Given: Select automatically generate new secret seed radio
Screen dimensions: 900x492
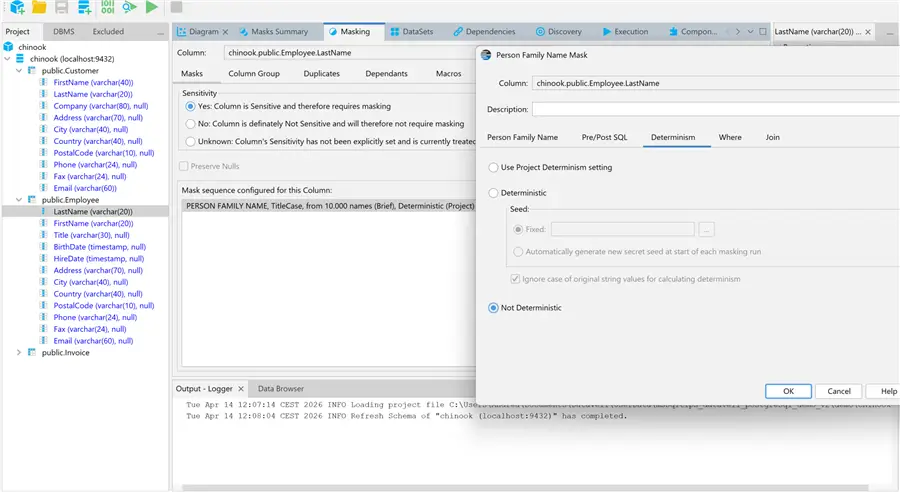Looking at the screenshot, I should [x=518, y=251].
